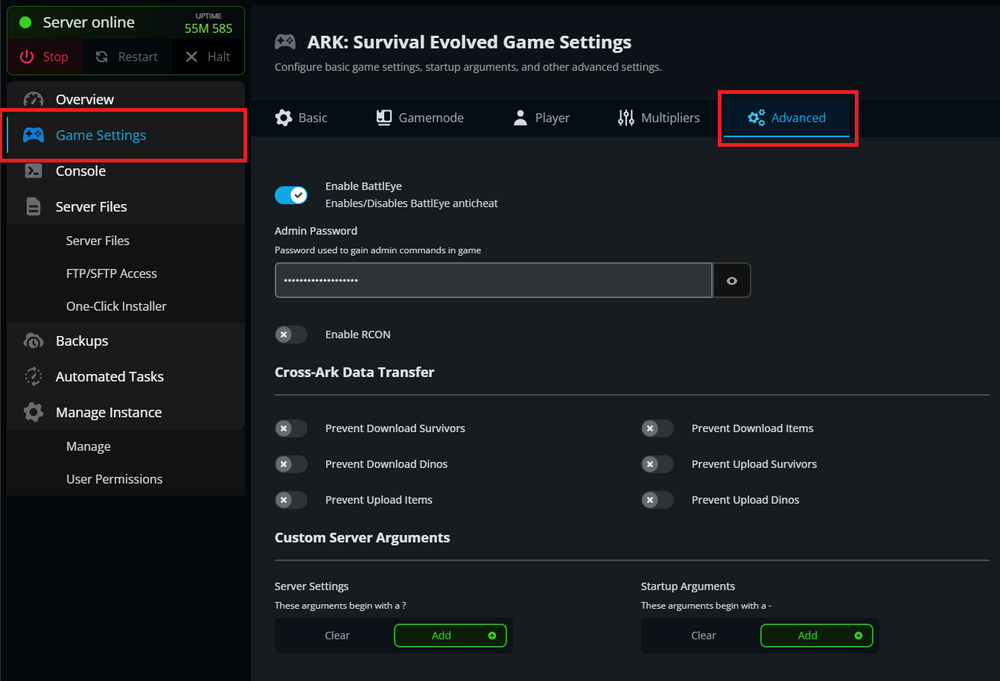Toggle Prevent Upload Dinos on
This screenshot has width=1000, height=681.
[657, 499]
